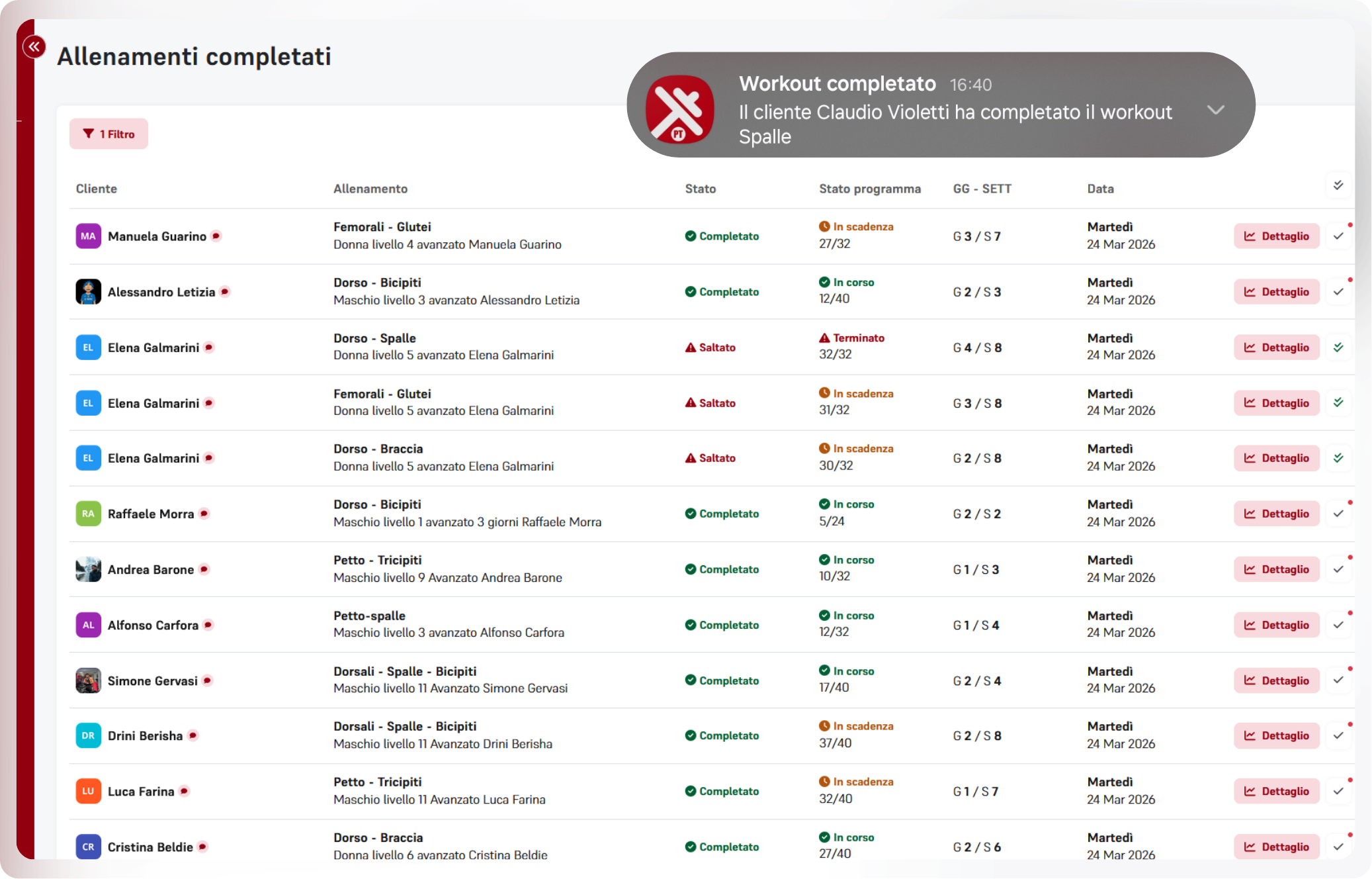The width and height of the screenshot is (1372, 879).
Task: Mark Manuela Guarino's workout as read
Action: [x=1338, y=236]
